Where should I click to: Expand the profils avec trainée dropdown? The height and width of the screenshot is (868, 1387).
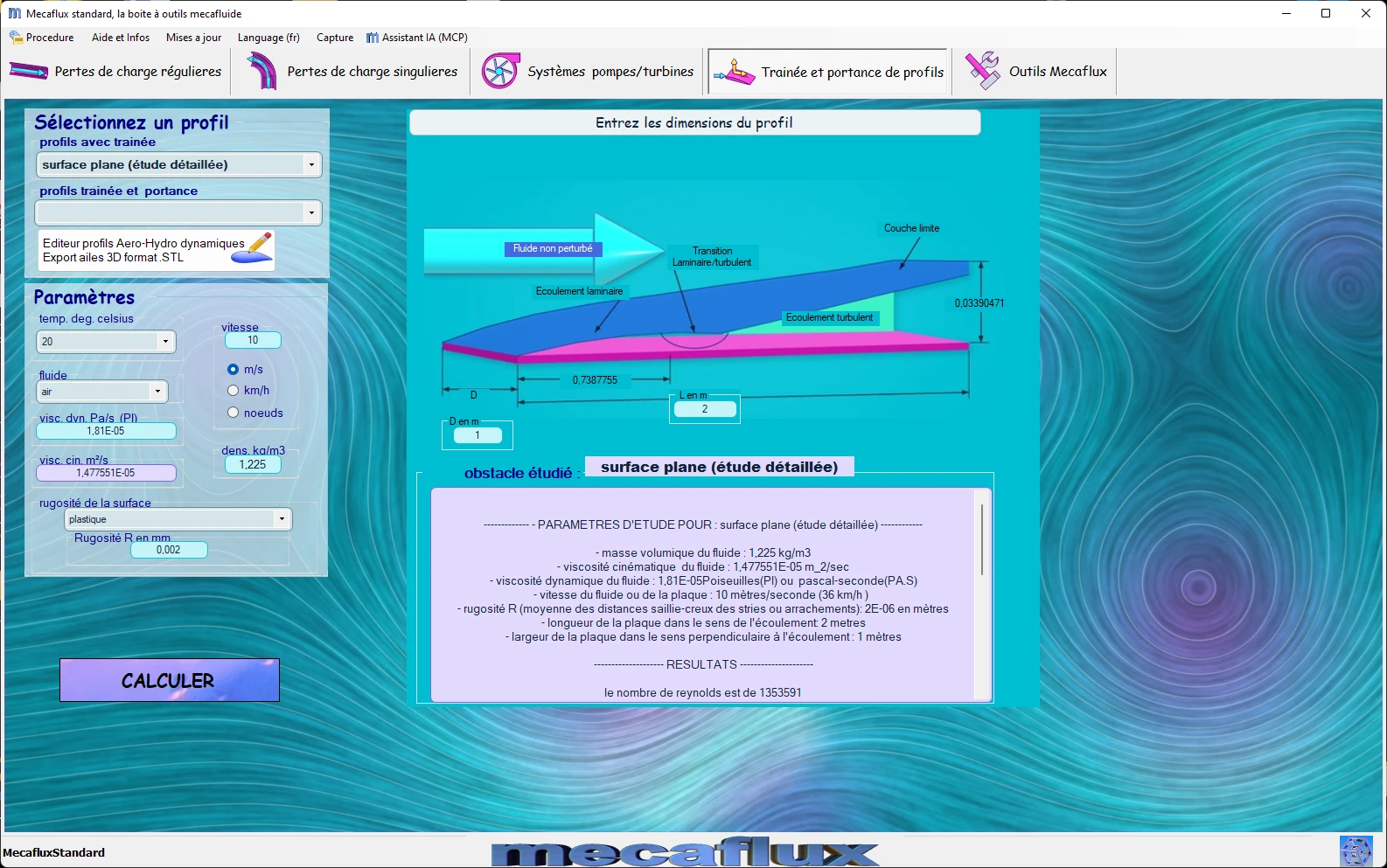coord(311,164)
